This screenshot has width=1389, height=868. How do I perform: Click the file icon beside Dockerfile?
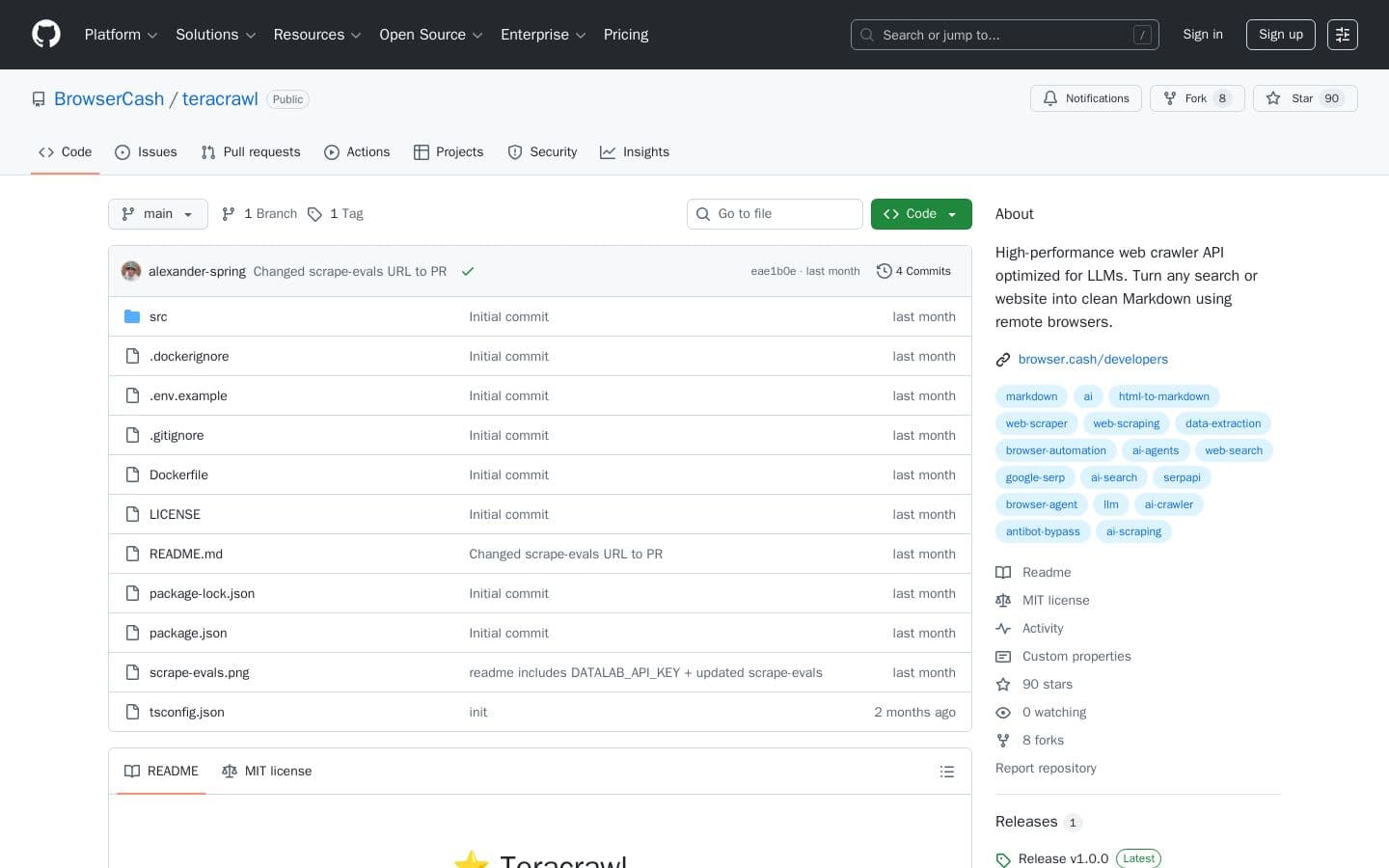(x=132, y=475)
